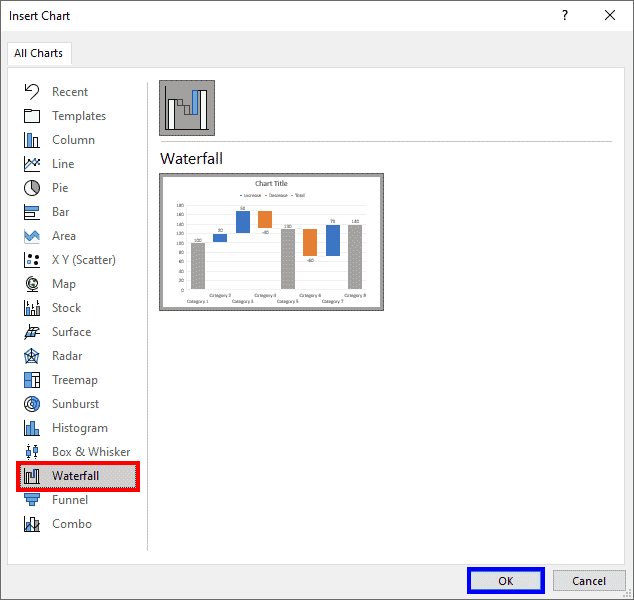Open help with the question mark

pyautogui.click(x=564, y=15)
